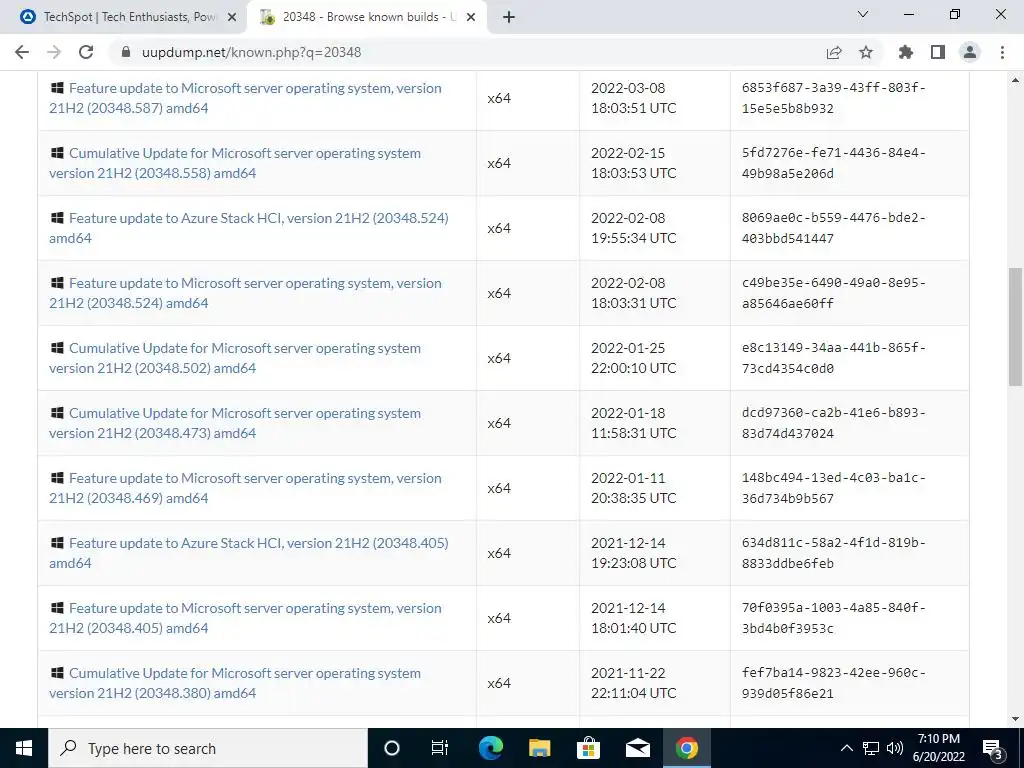
Task: Reload the uupdump page
Action: (86, 52)
